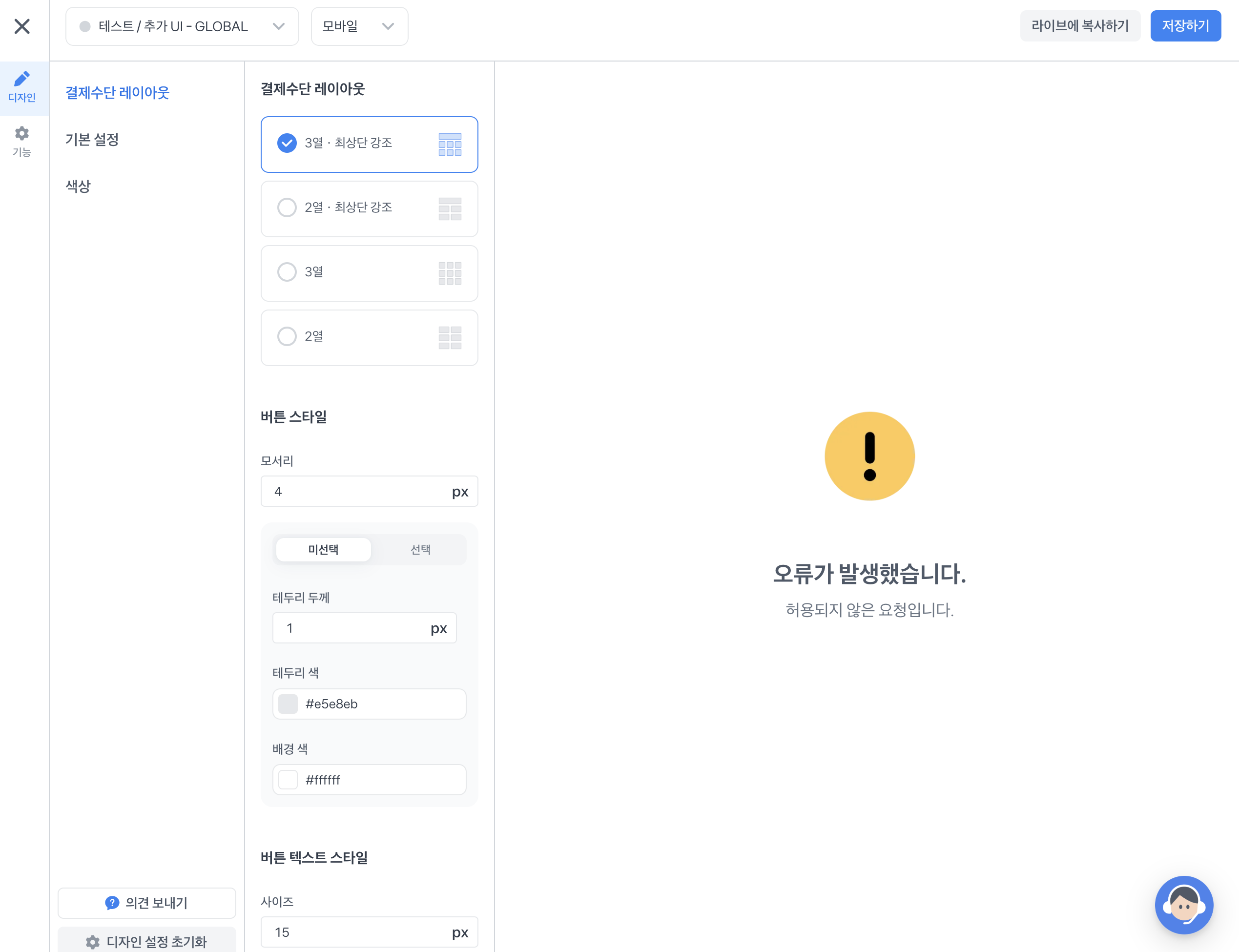Close the editor with the X icon
1239x952 pixels.
point(22,26)
